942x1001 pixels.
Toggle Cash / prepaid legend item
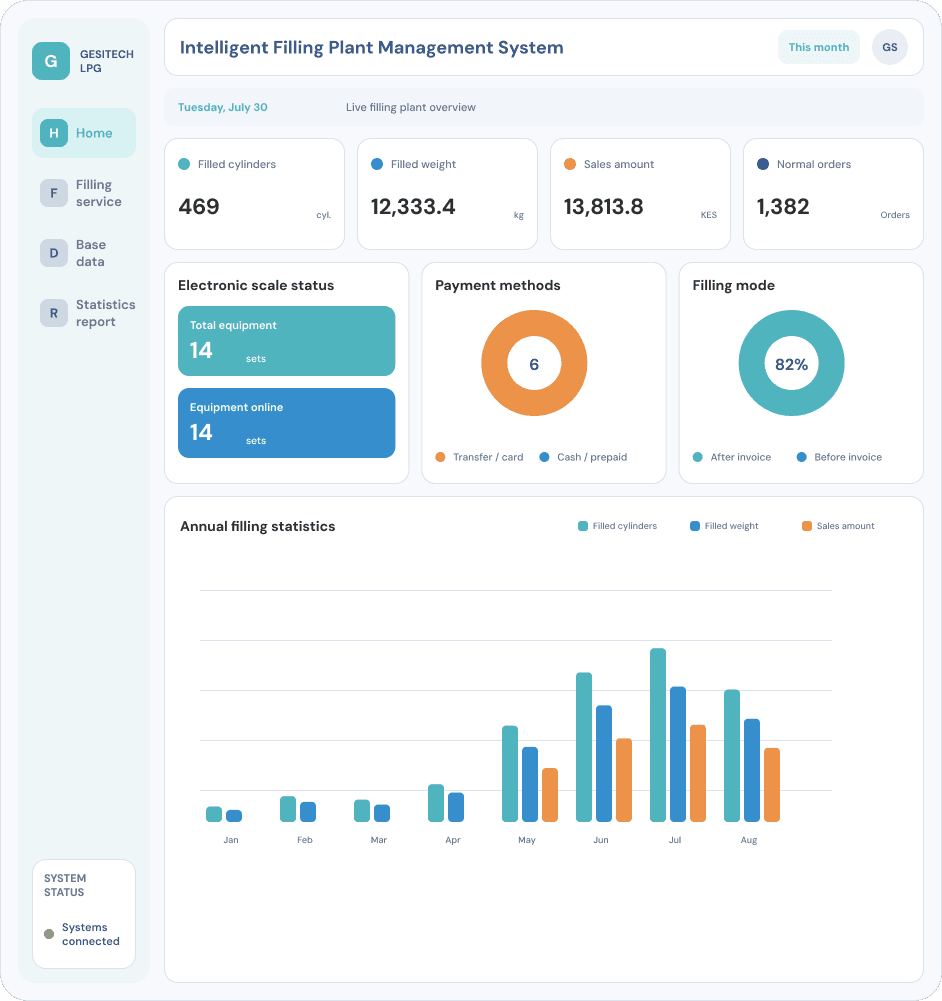[583, 457]
